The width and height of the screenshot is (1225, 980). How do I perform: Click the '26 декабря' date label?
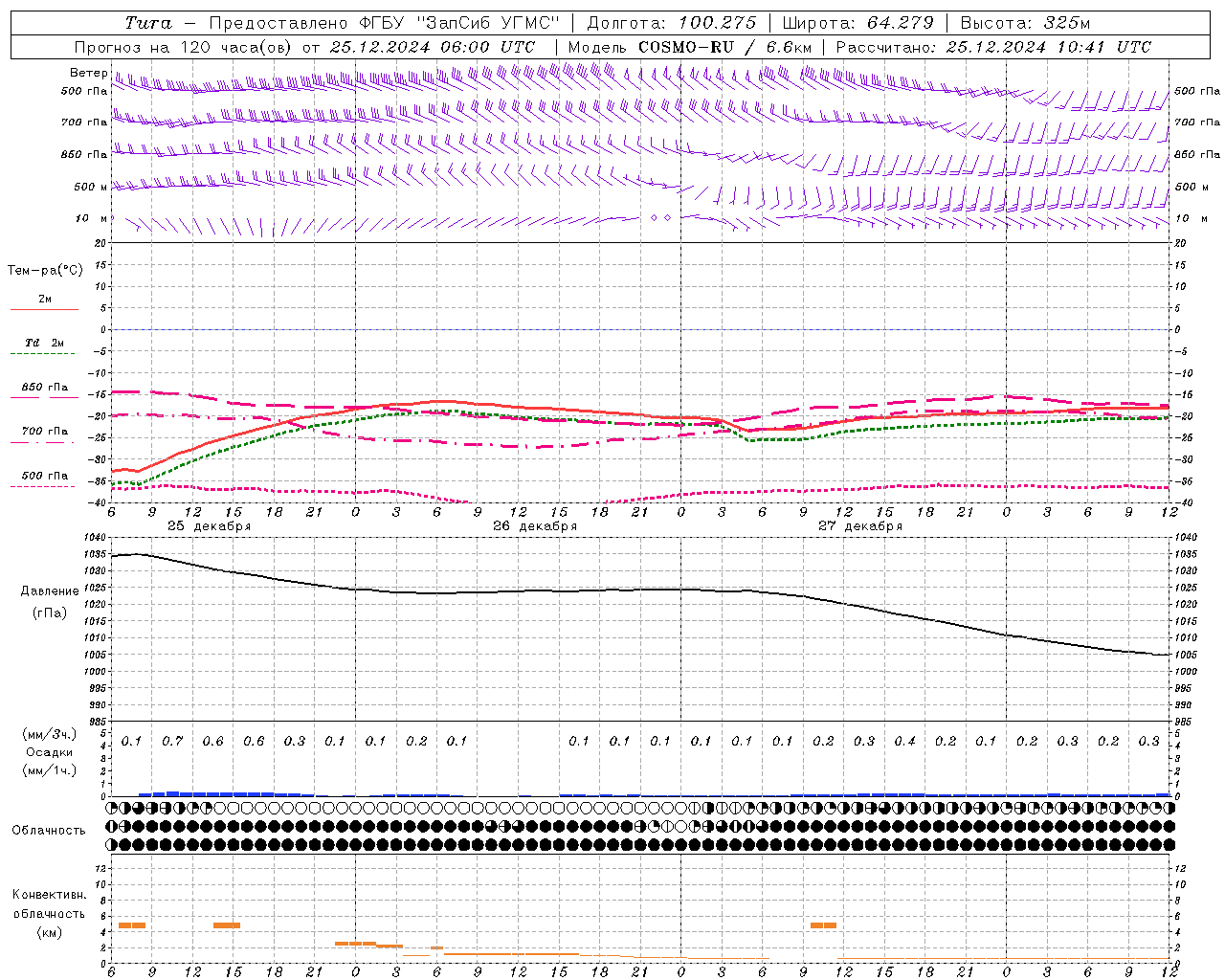tap(534, 526)
